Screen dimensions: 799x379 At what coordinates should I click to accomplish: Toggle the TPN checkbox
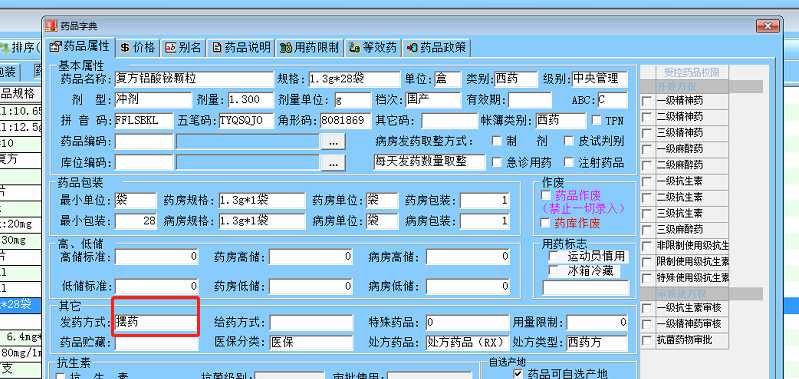point(597,121)
